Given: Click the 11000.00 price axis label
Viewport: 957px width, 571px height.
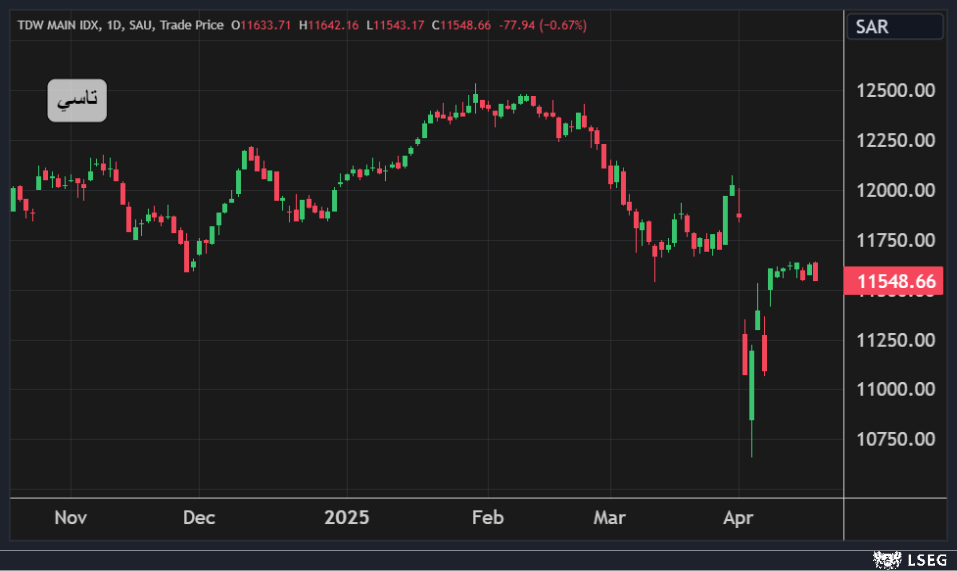Looking at the screenshot, I should click(895, 389).
